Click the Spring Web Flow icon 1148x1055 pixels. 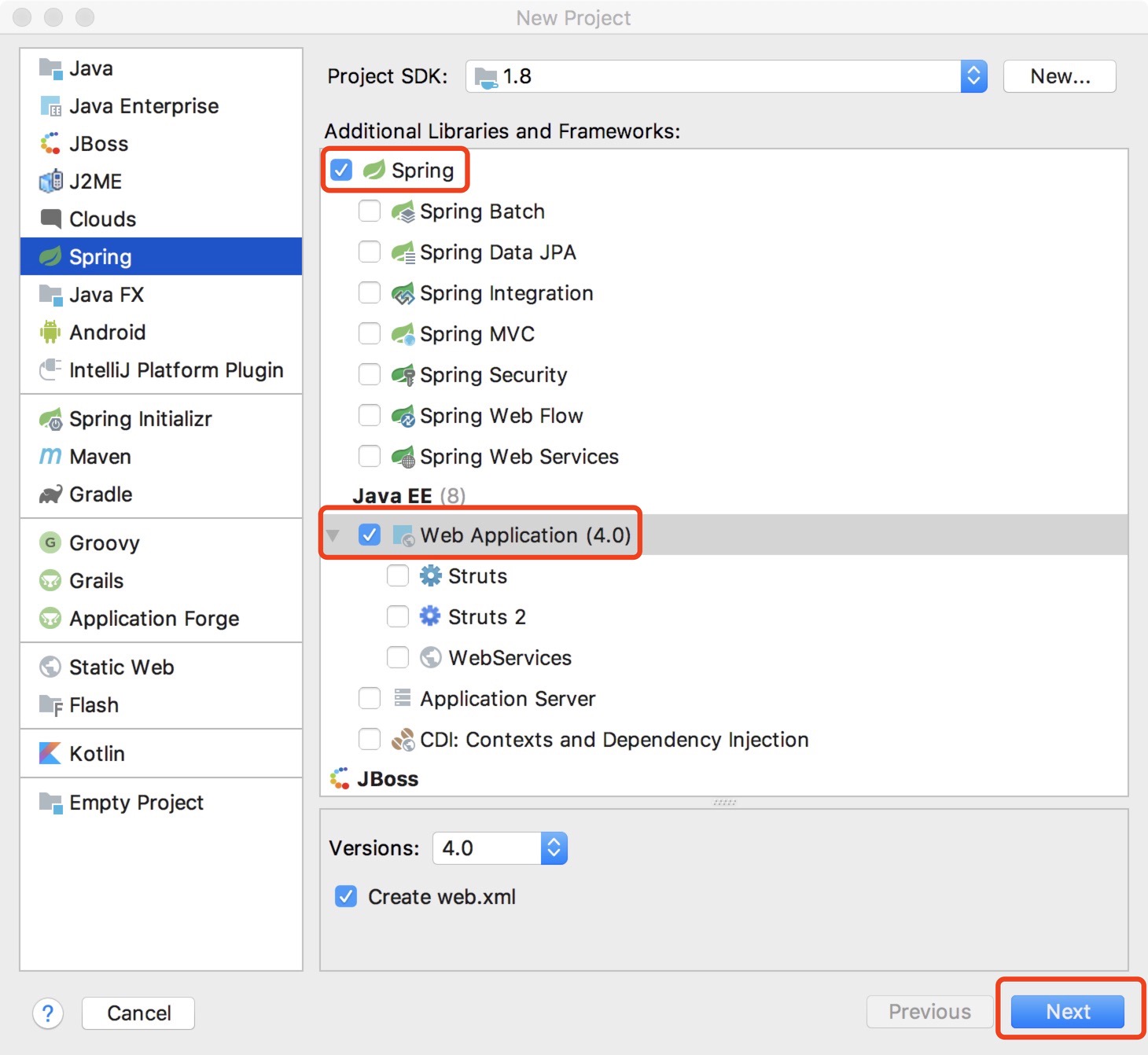(403, 416)
